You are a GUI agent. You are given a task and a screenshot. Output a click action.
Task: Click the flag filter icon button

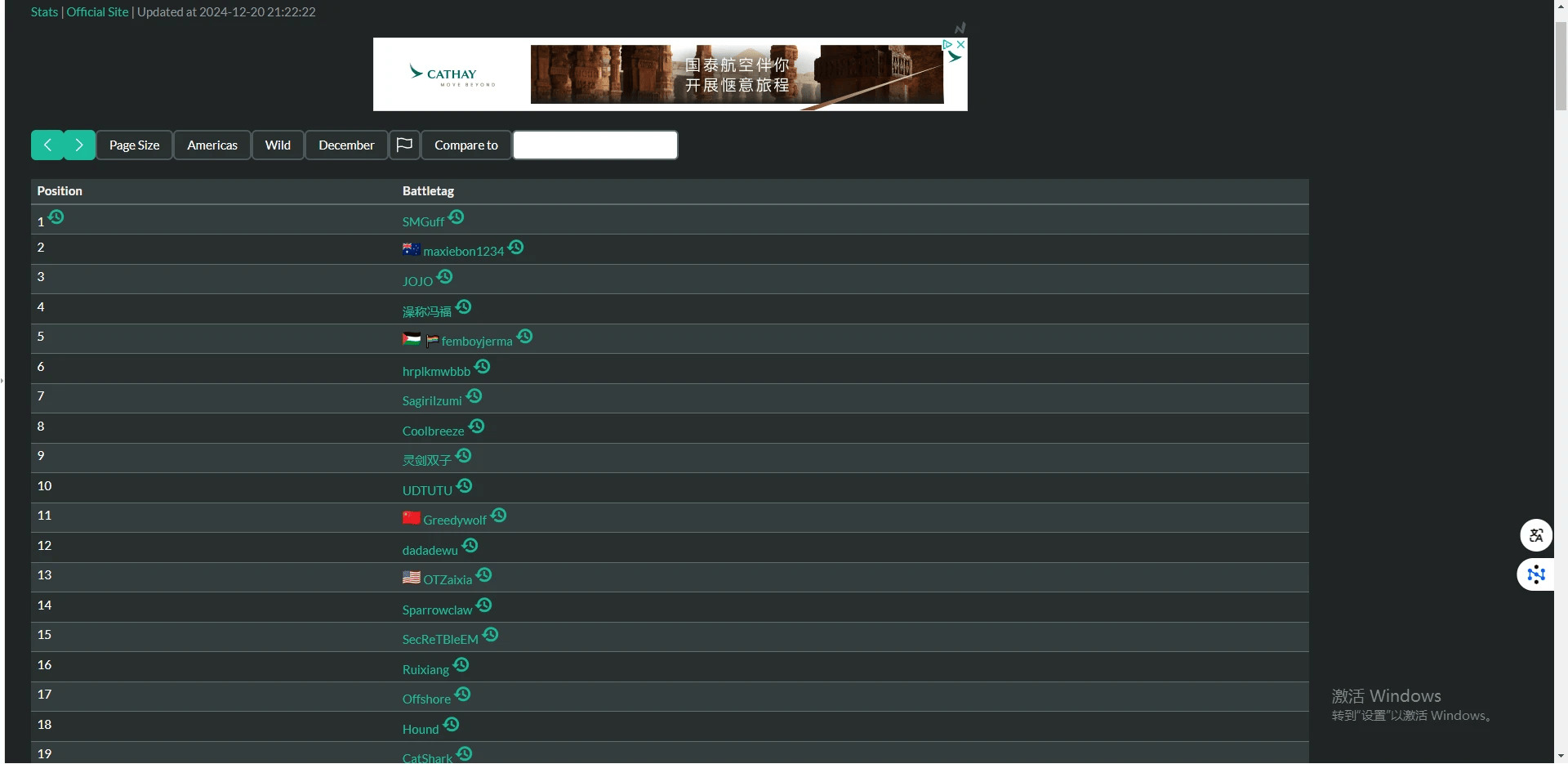404,145
